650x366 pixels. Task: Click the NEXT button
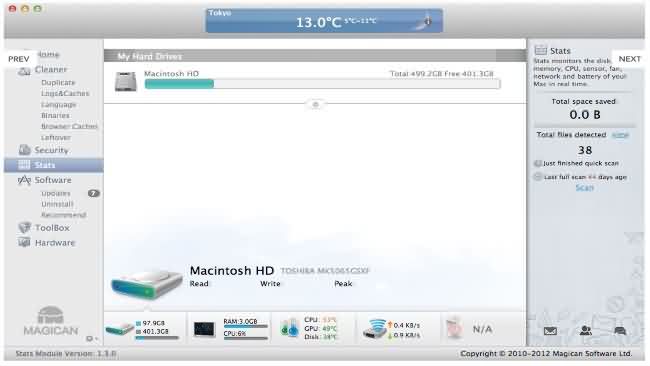629,59
